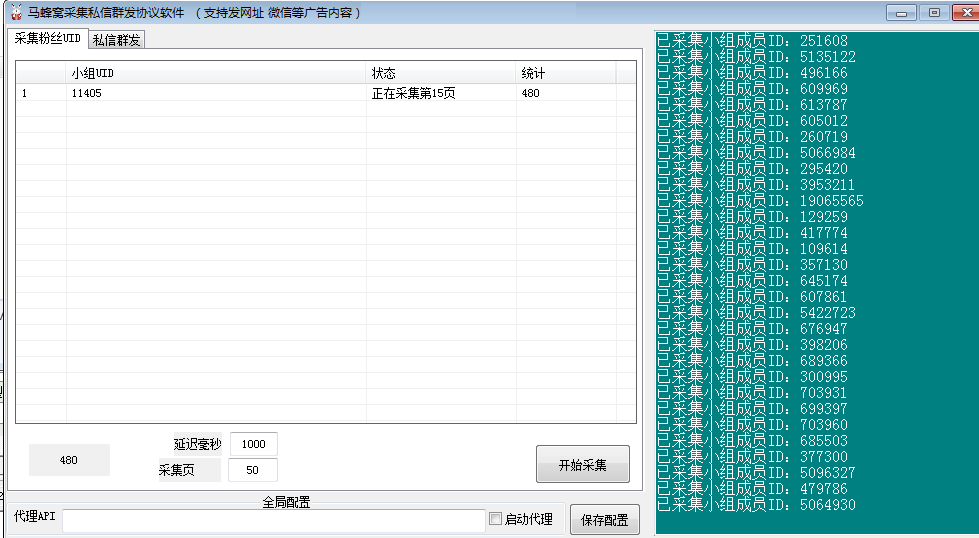Select log entry with ID 251608
The width and height of the screenshot is (979, 538).
tap(752, 41)
